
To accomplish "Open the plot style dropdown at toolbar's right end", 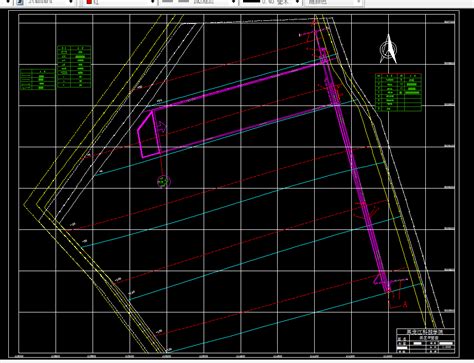I will (358, 2).
